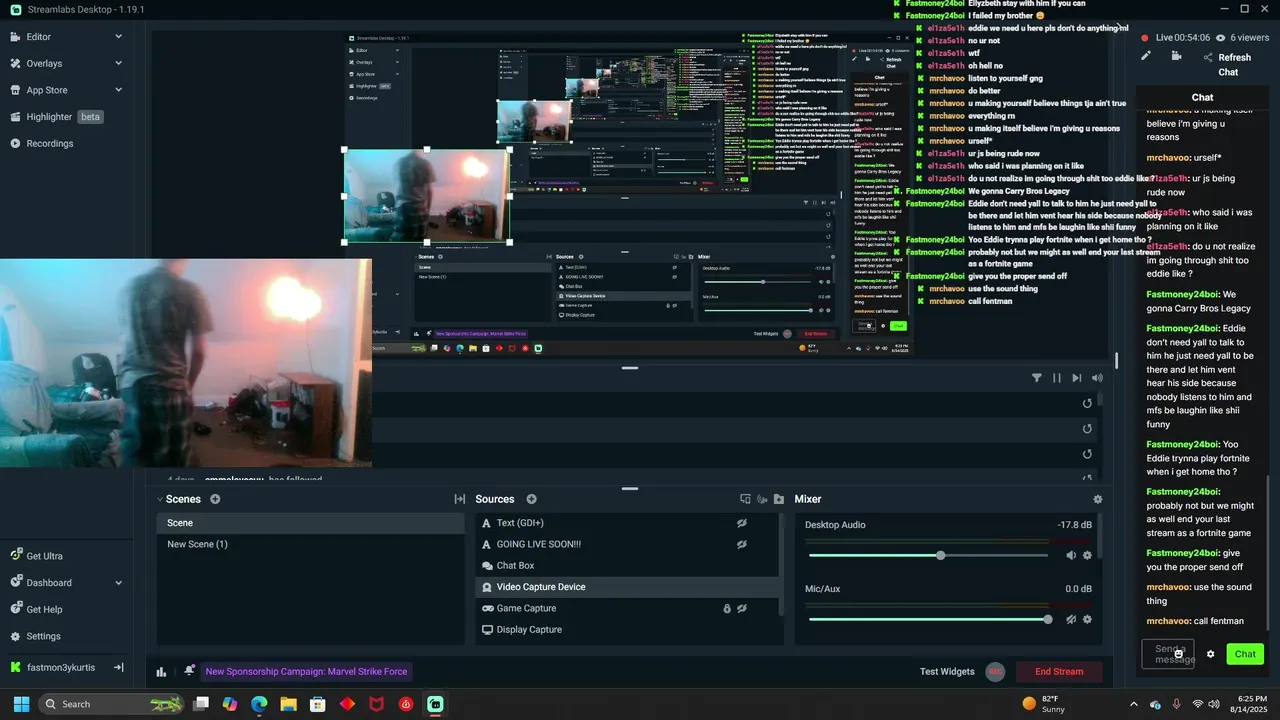The width and height of the screenshot is (1280, 720).
Task: Replay the third recent event alert
Action: pos(1087,454)
